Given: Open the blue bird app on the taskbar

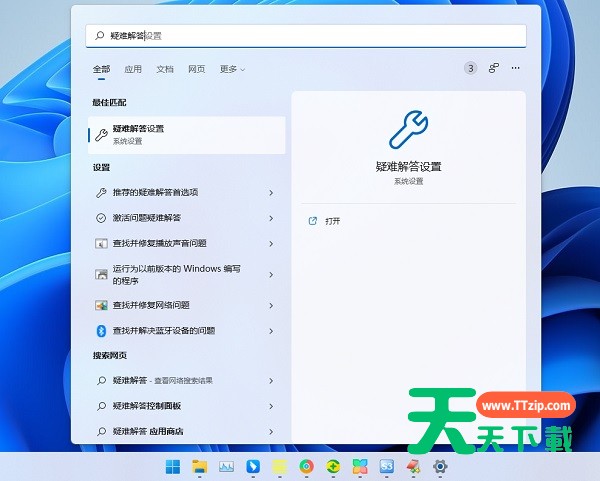Looking at the screenshot, I should pyautogui.click(x=253, y=466).
